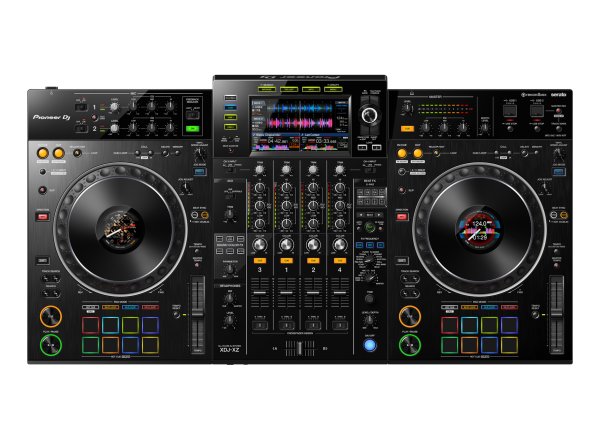Toggle the right deck blue Jog Mode button
This screenshot has width=600, height=440.
(x=558, y=172)
